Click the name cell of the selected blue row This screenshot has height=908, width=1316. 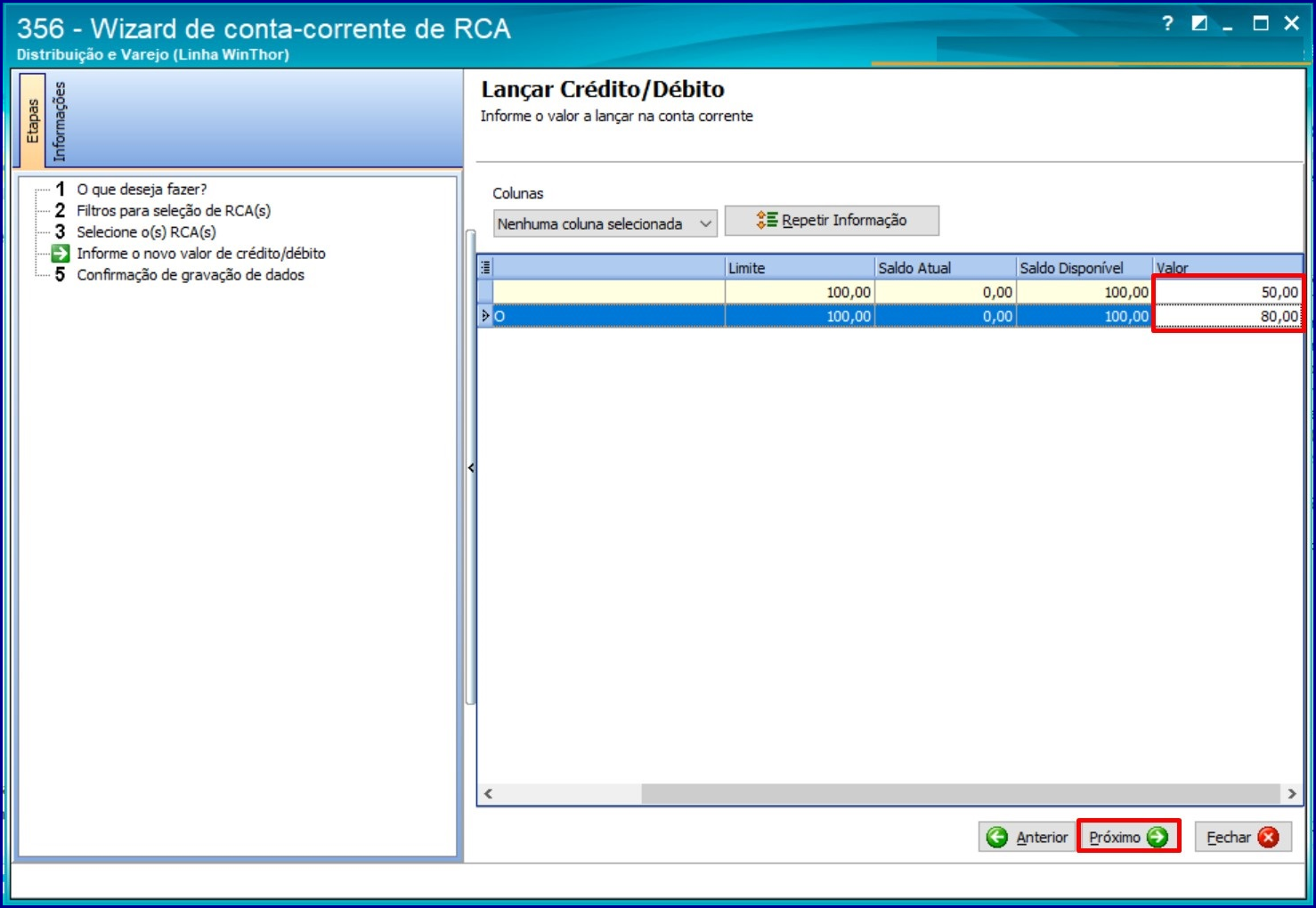pos(609,316)
